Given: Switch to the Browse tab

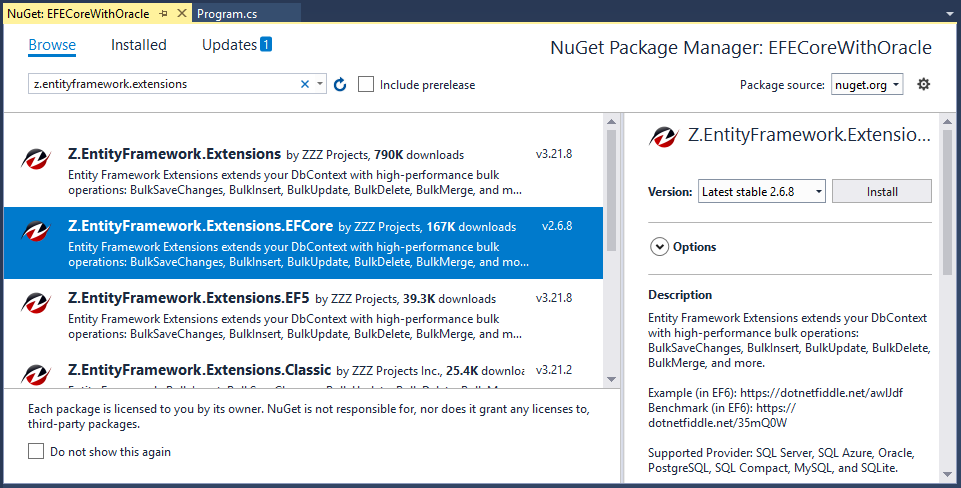Looking at the screenshot, I should [x=52, y=45].
